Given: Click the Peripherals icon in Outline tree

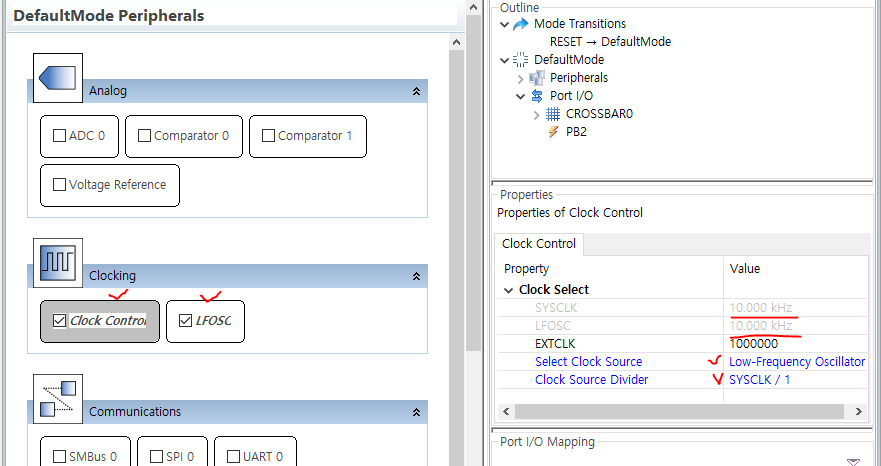Looking at the screenshot, I should coord(537,78).
